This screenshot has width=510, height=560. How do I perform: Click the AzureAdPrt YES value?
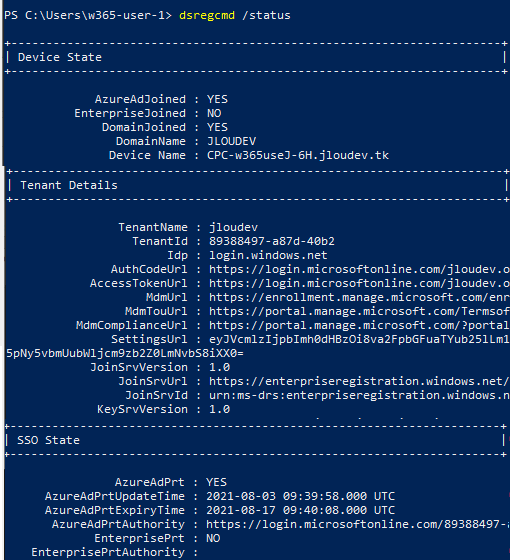tap(216, 482)
